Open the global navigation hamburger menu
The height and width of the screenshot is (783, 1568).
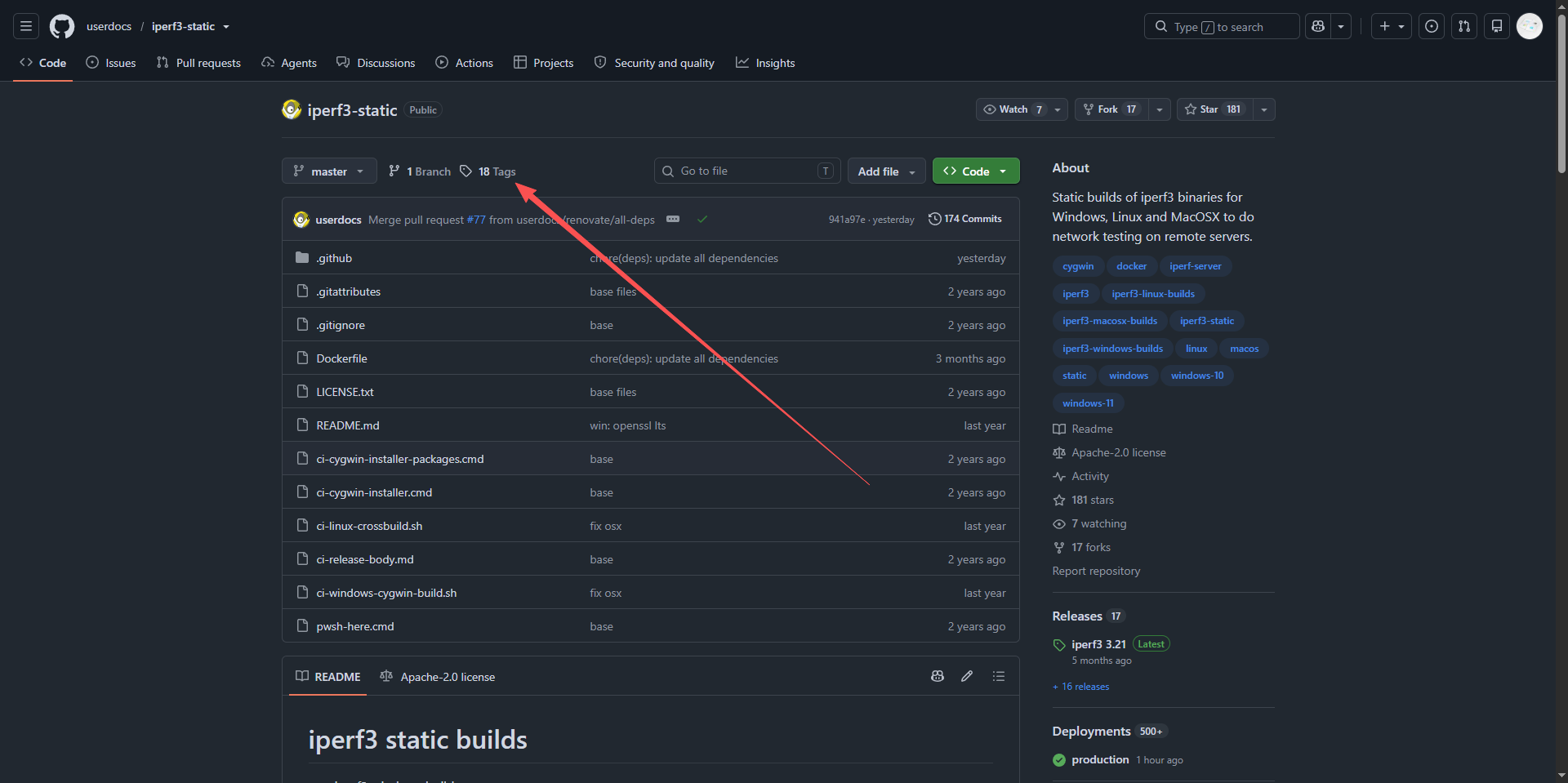click(x=26, y=26)
